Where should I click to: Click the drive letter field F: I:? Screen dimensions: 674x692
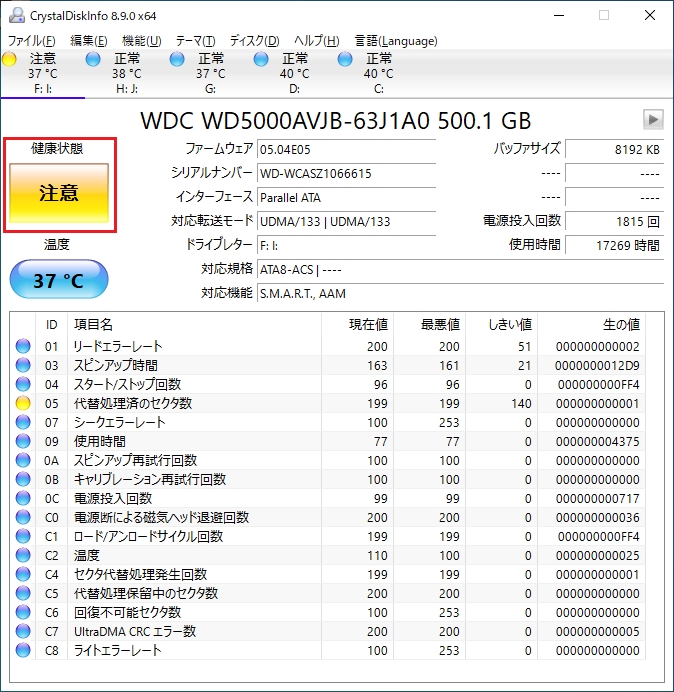pyautogui.click(x=346, y=245)
